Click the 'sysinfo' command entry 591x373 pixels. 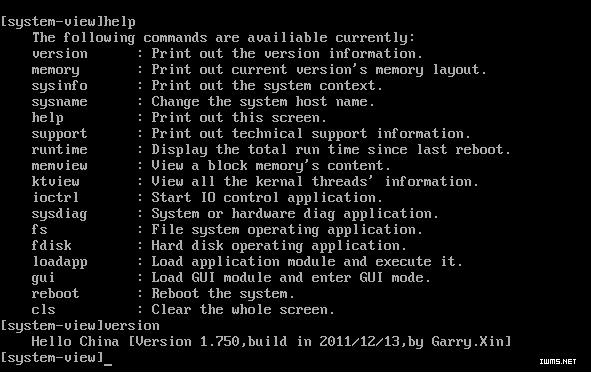click(60, 86)
